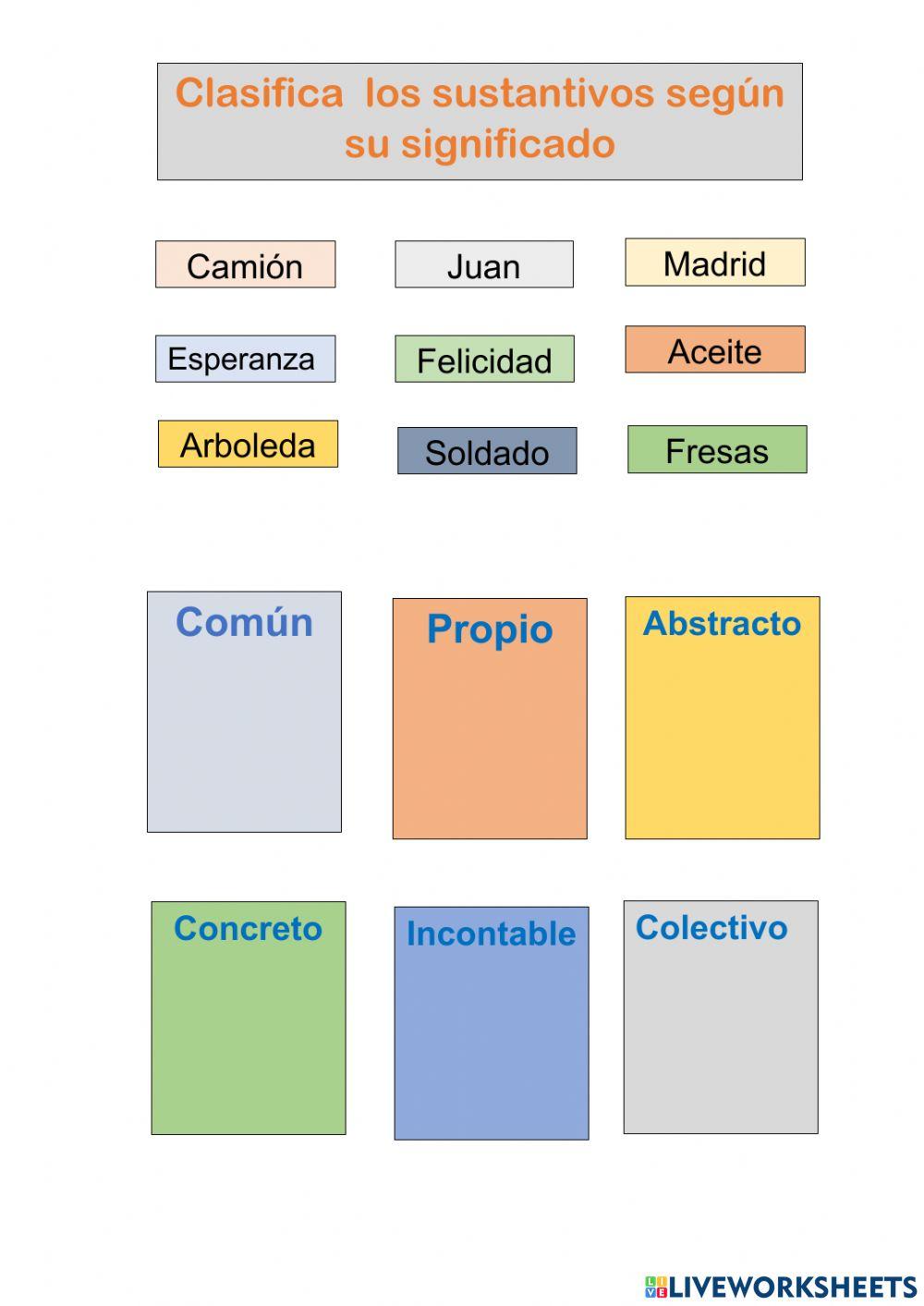Image resolution: width=924 pixels, height=1306 pixels.
Task: Click the Colectivo heading text
Action: tap(711, 927)
